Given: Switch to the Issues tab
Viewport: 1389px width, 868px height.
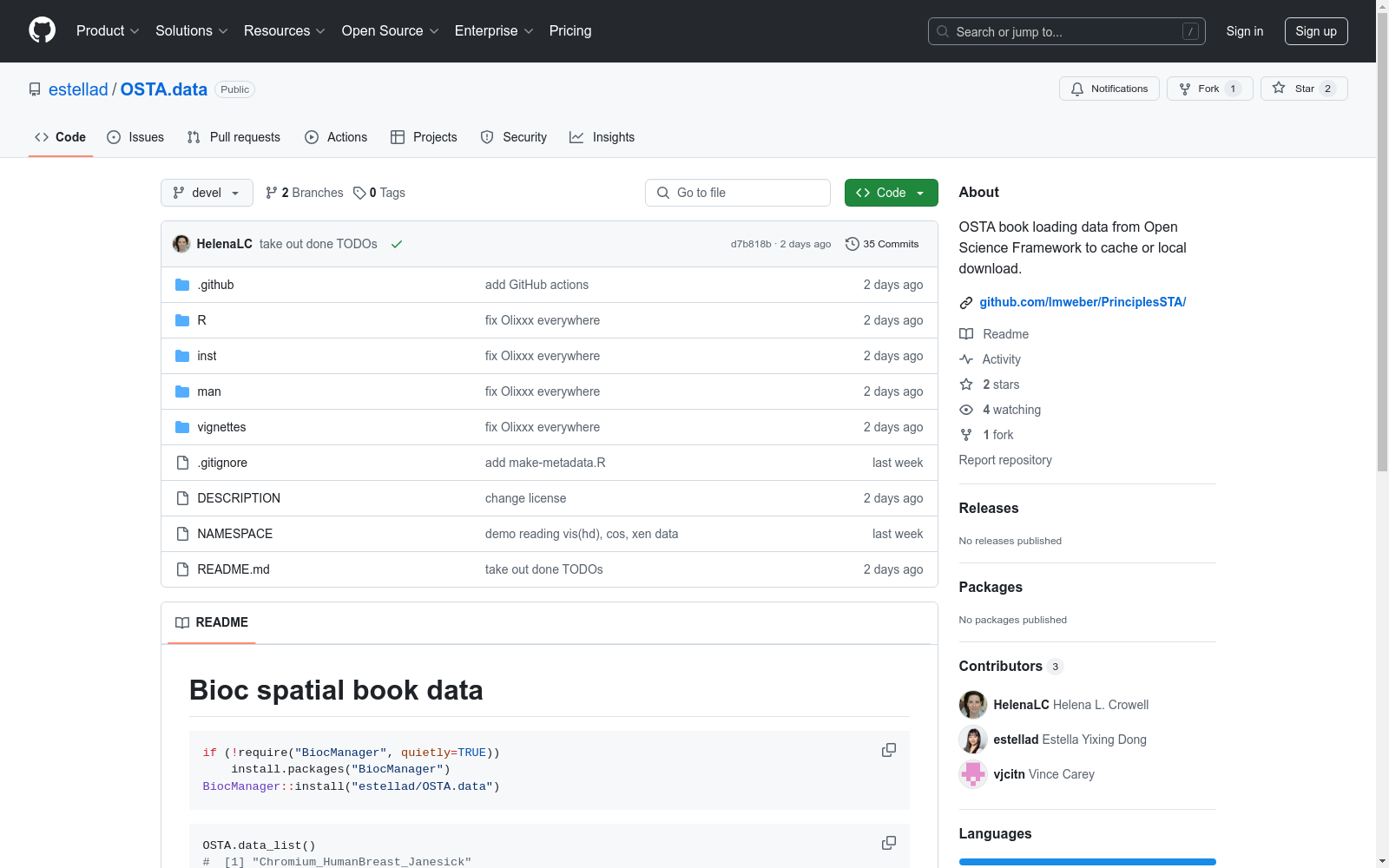Looking at the screenshot, I should click(135, 137).
